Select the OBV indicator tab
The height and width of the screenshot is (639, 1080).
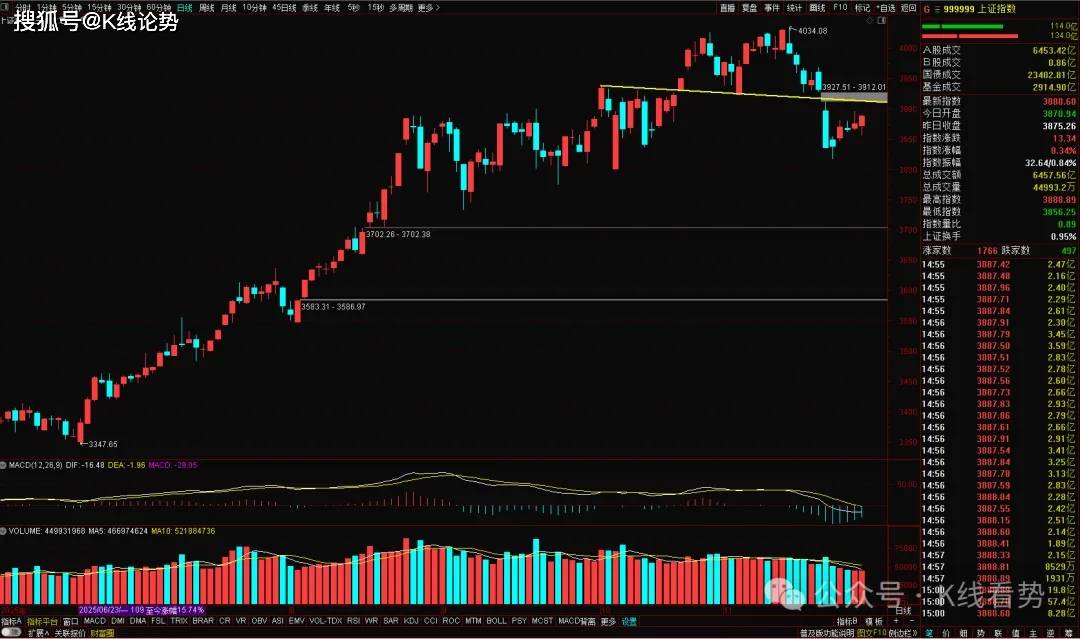[259, 621]
